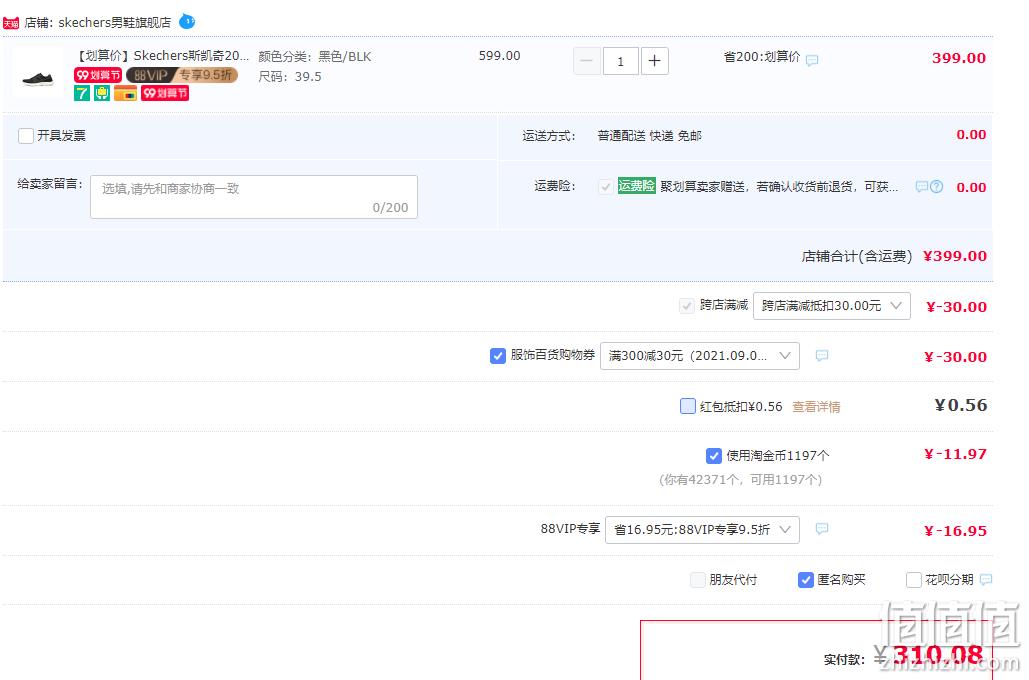This screenshot has height=680, width=1029.
Task: Click the 淘金币 deduction amount ¥-11.97
Action: tap(955, 454)
